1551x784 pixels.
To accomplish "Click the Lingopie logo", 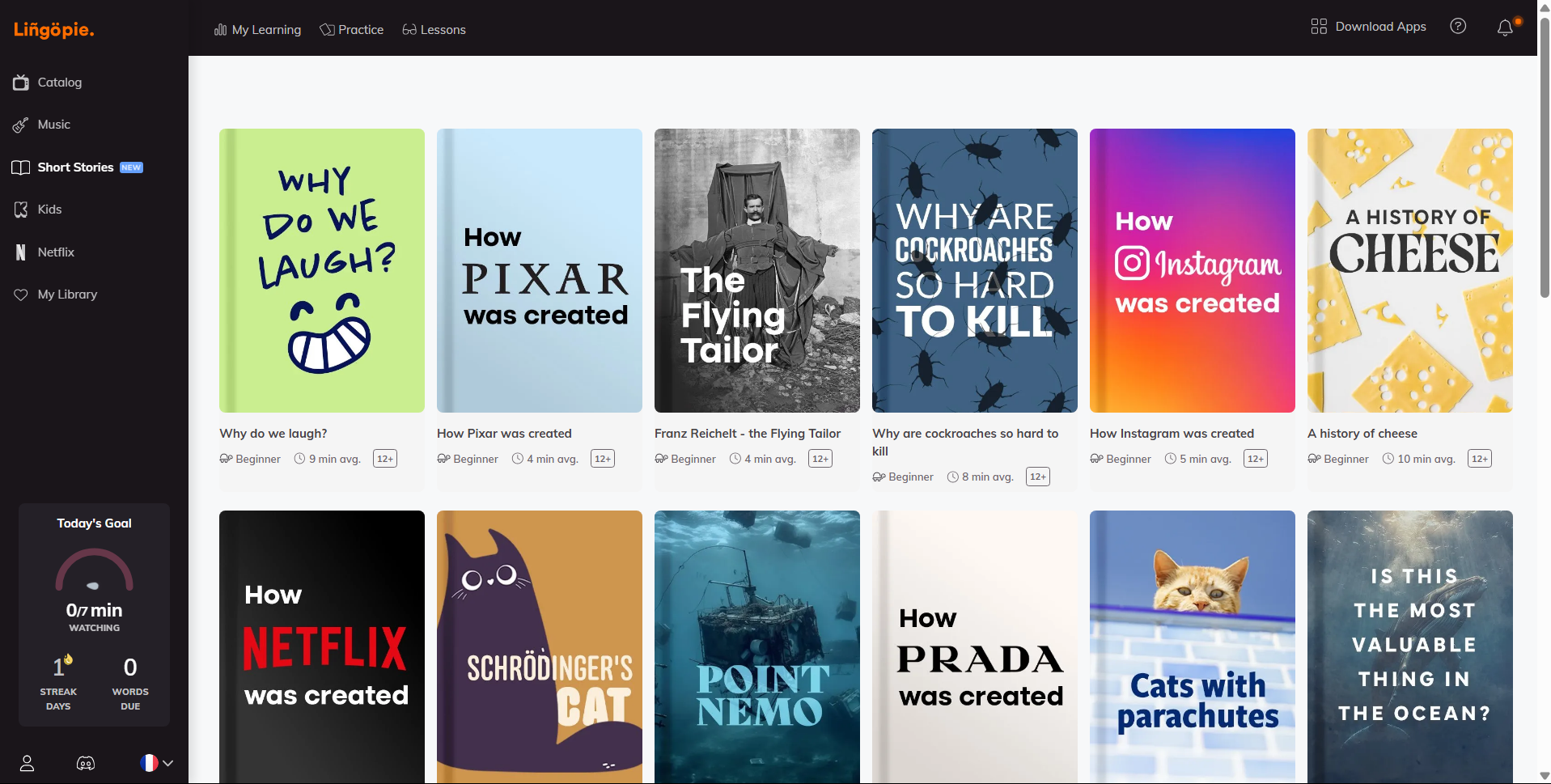I will [54, 29].
